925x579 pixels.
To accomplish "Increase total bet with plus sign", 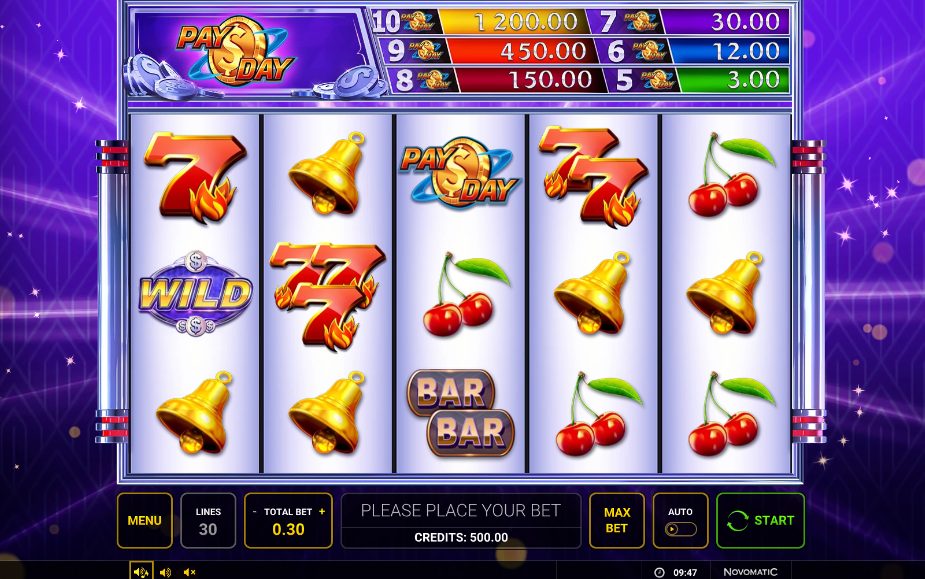I will pos(322,512).
